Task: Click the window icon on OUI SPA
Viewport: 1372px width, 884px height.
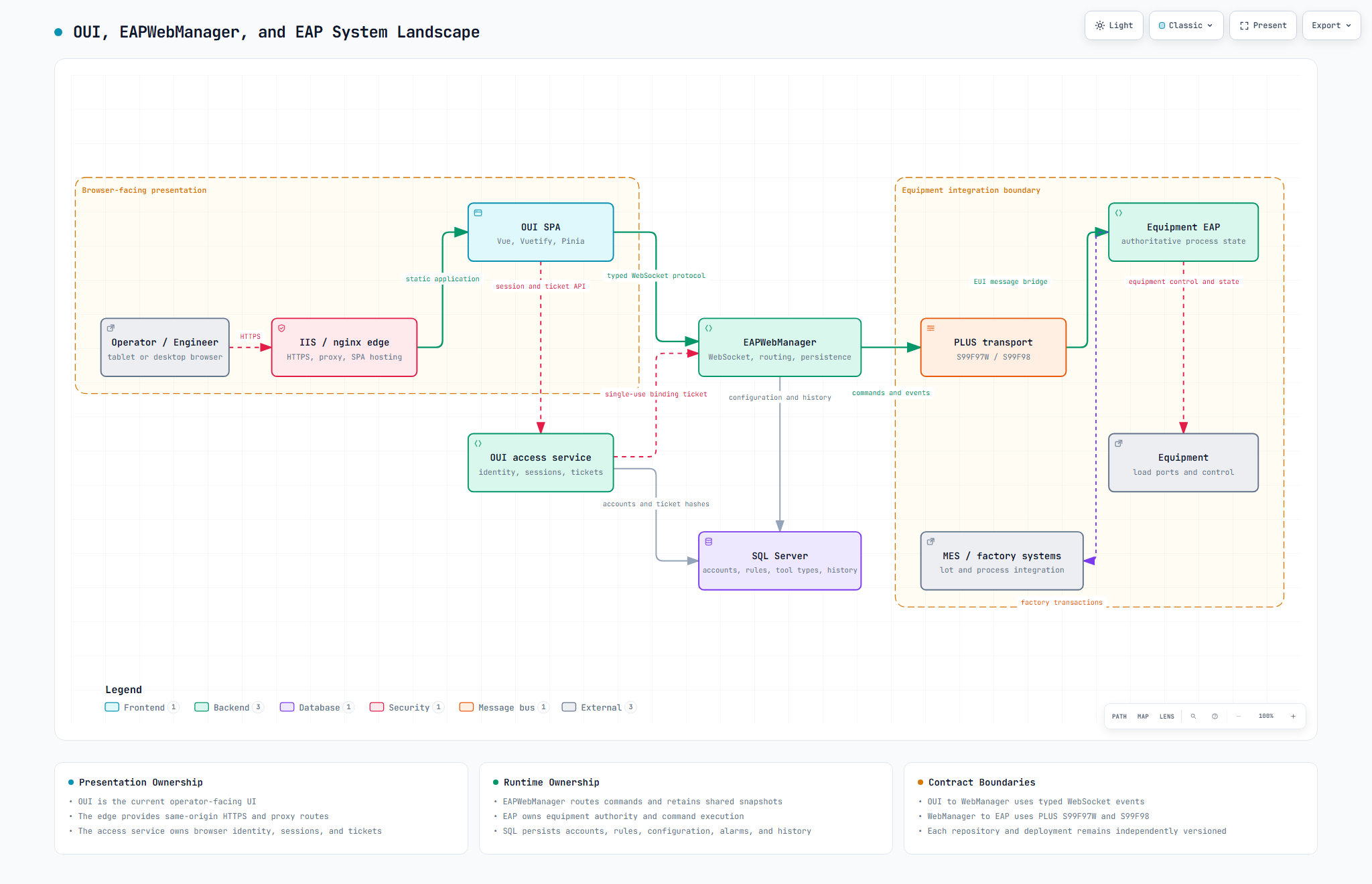Action: pyautogui.click(x=478, y=213)
